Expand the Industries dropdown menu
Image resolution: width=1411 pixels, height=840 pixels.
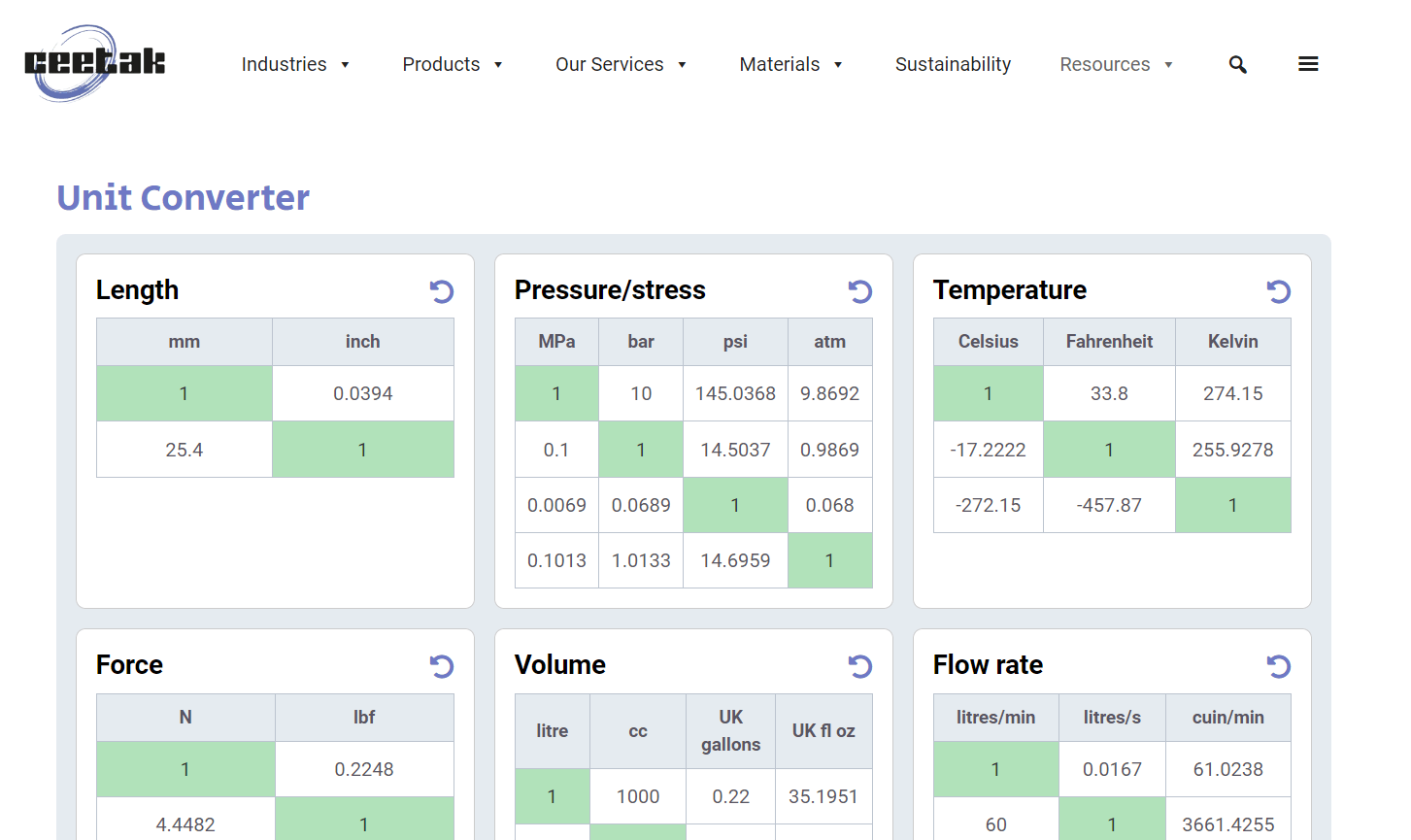295,64
